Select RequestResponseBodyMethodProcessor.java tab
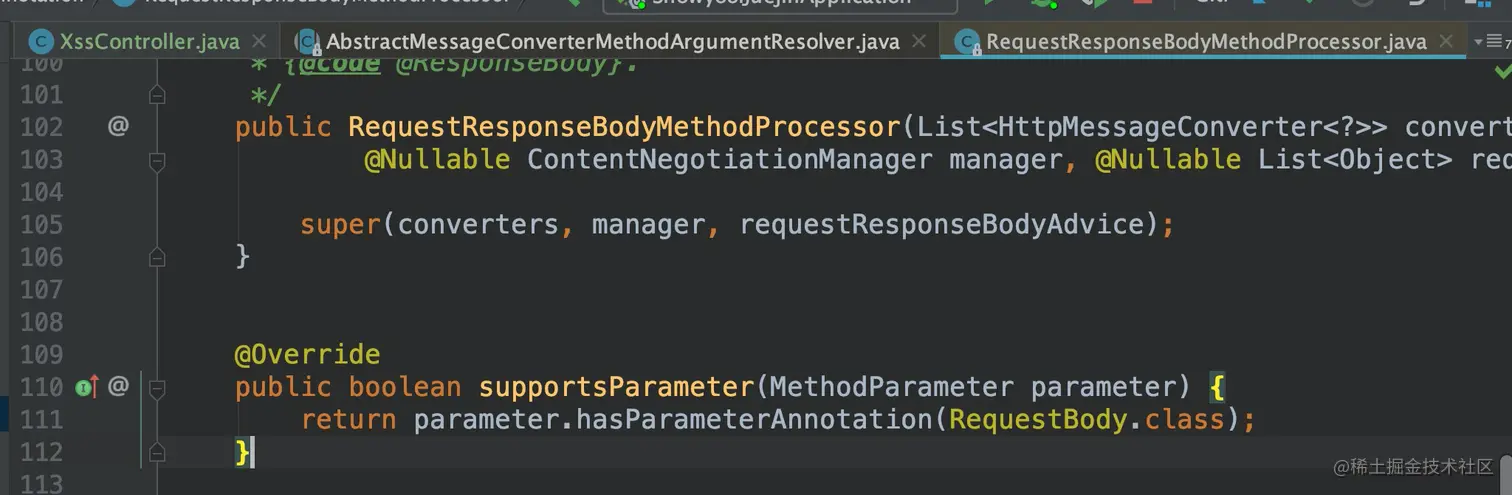 point(1205,42)
